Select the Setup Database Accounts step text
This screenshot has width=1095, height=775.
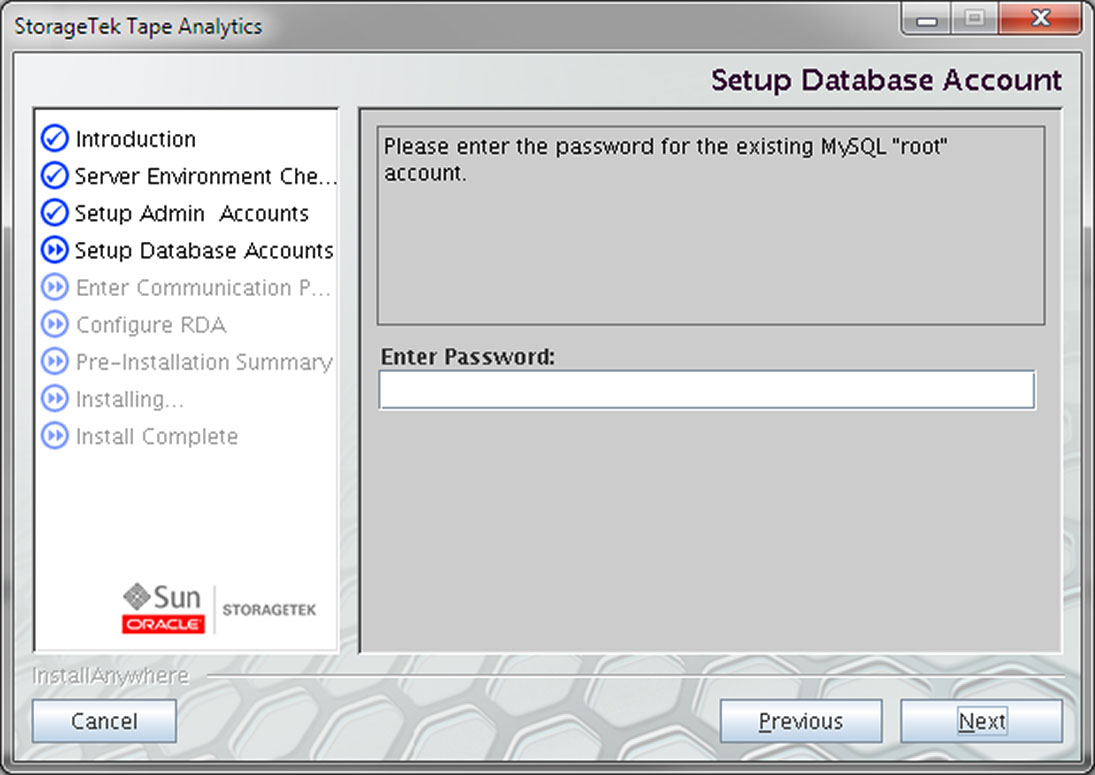coord(205,250)
